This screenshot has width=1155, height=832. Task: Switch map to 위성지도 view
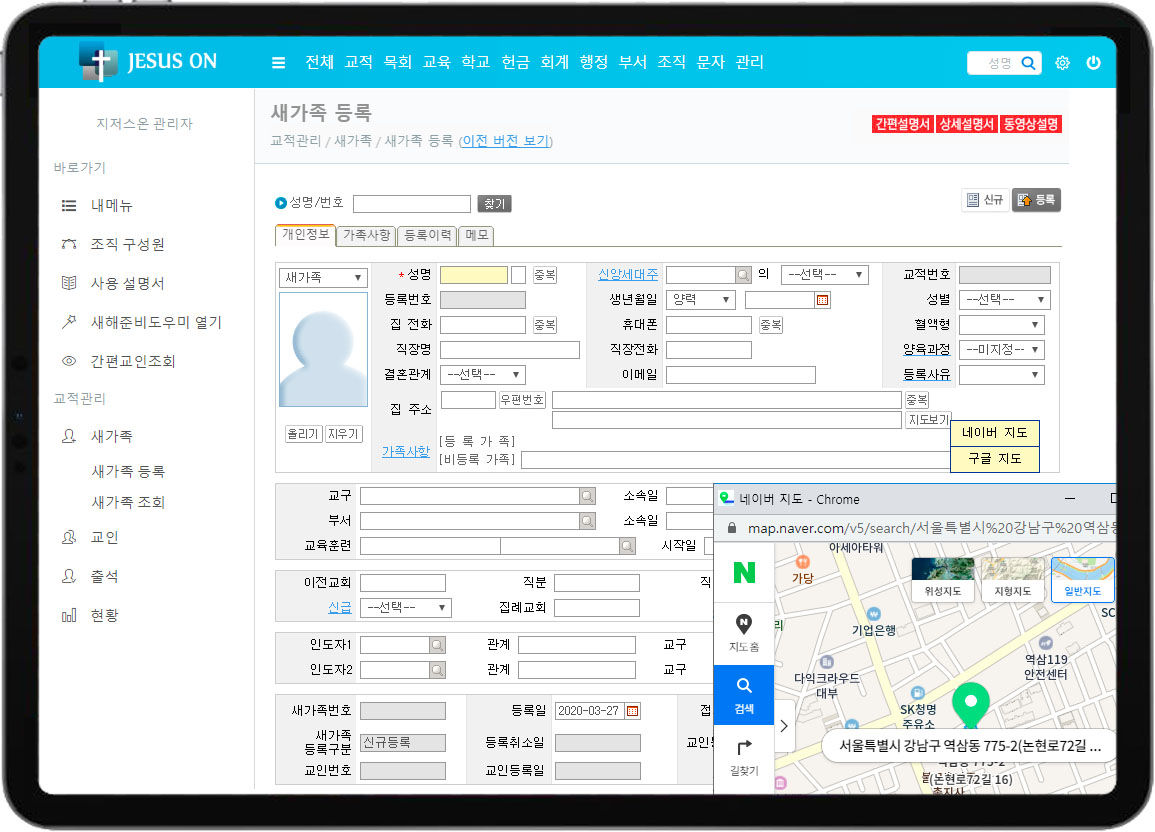[942, 580]
